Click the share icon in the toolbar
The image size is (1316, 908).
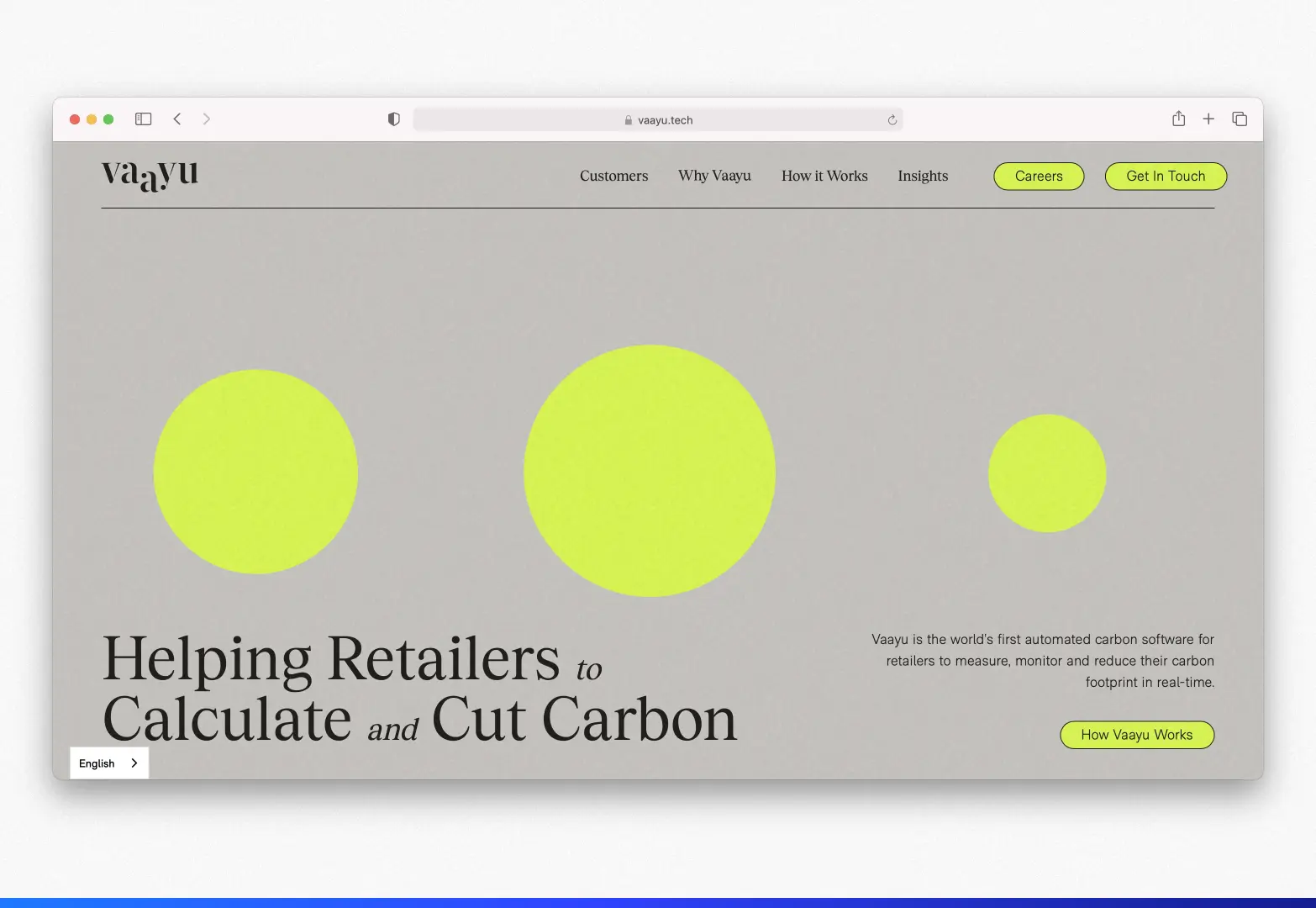[x=1178, y=119]
